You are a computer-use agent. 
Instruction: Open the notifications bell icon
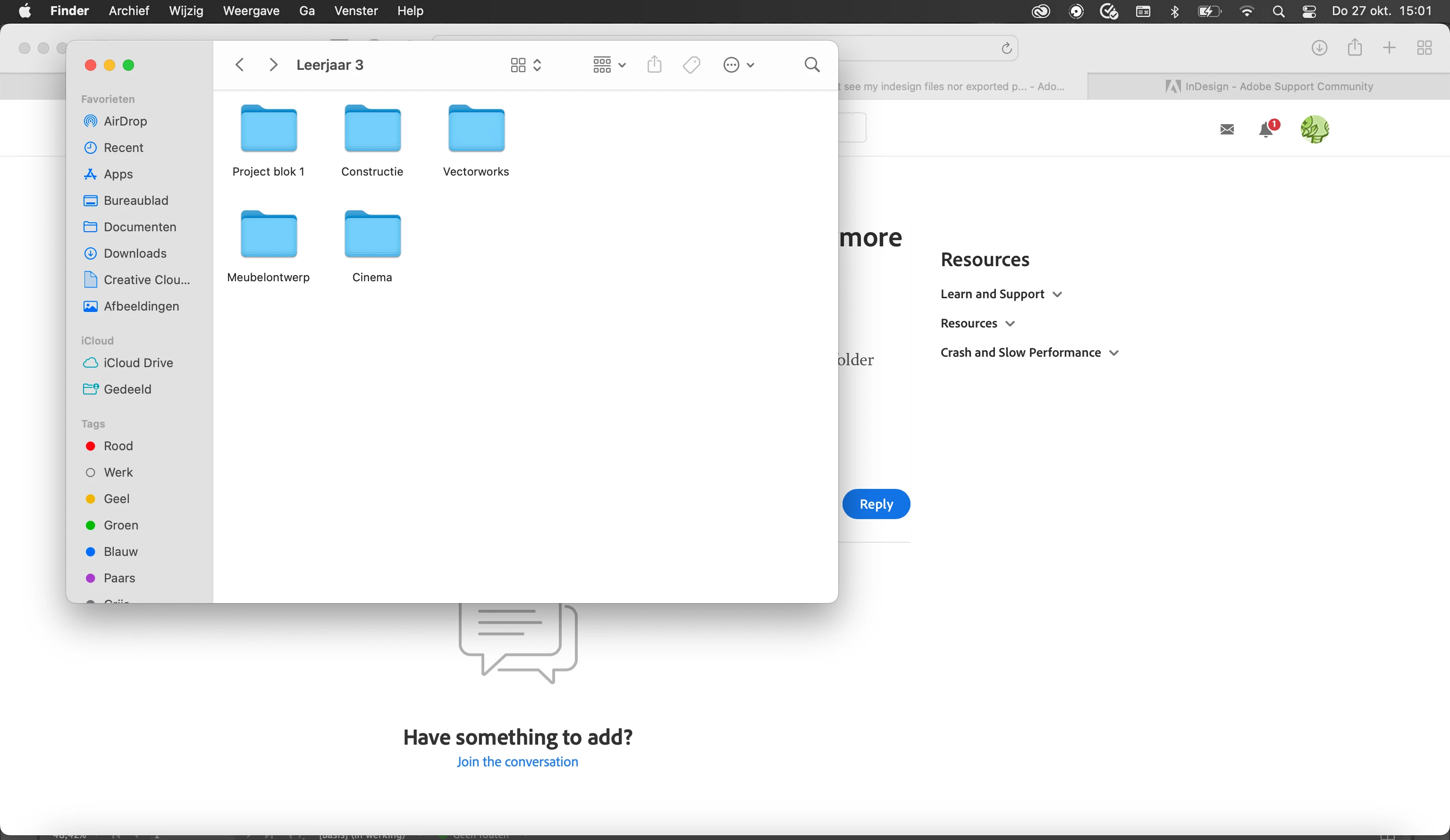point(1266,129)
